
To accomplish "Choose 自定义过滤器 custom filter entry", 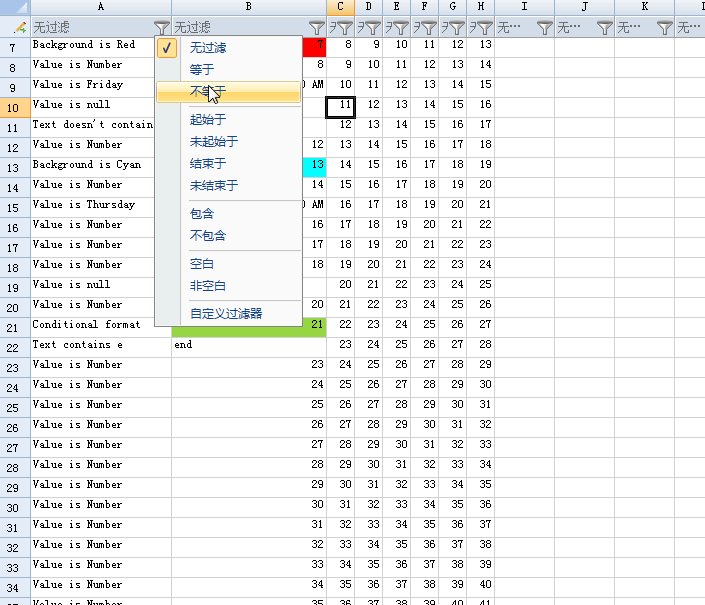I will [228, 313].
